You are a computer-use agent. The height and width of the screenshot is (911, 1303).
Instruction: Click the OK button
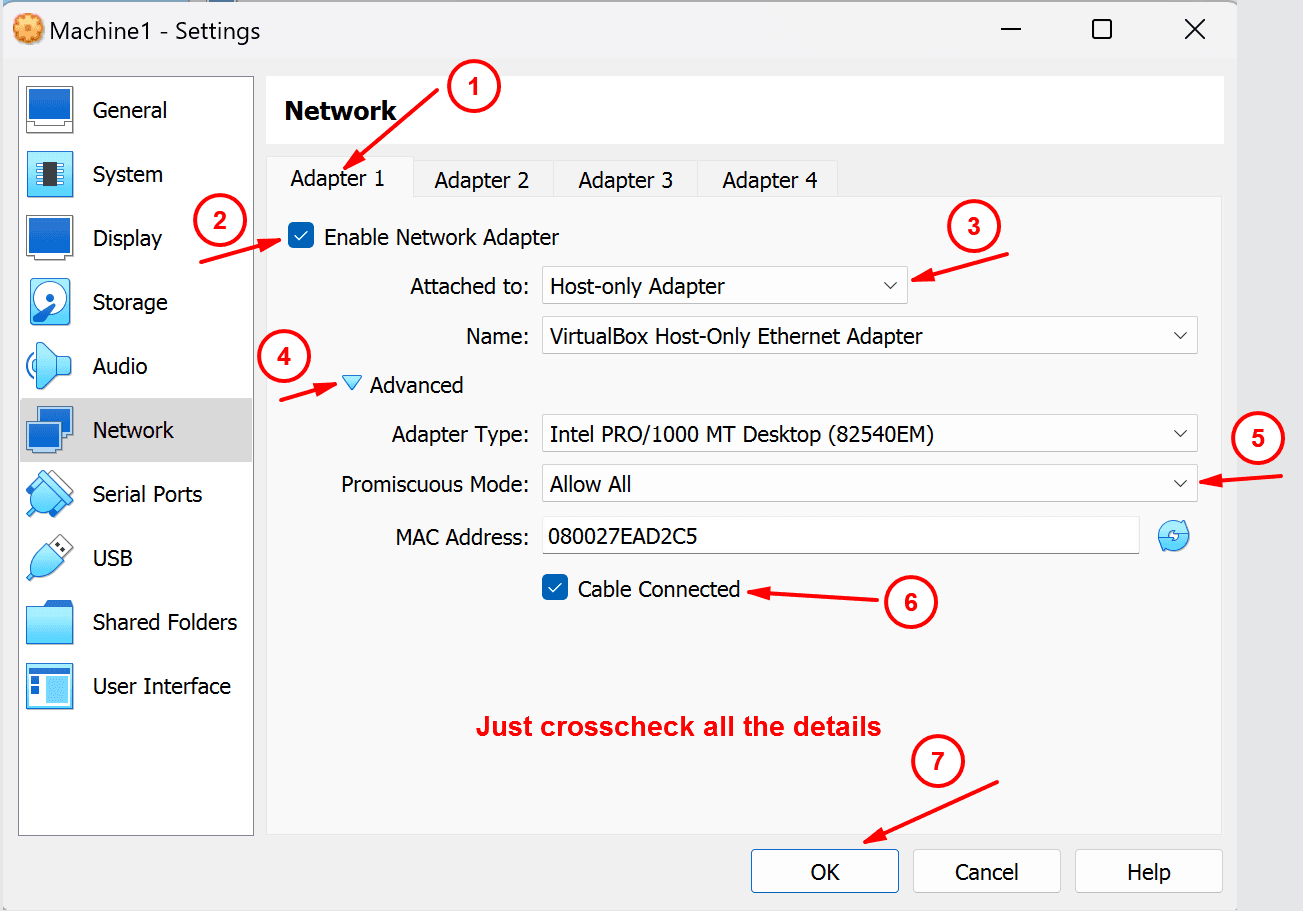pos(824,870)
